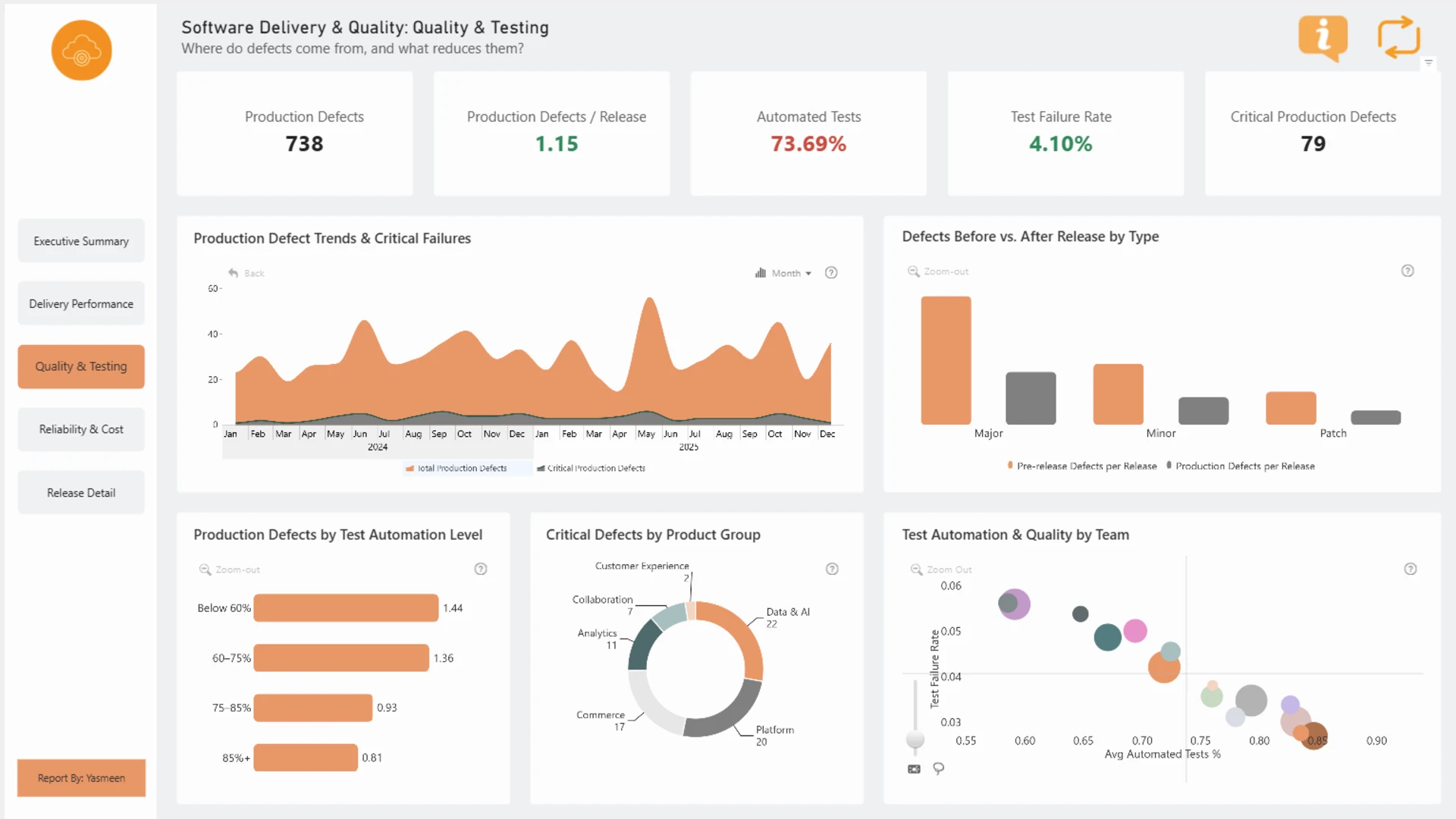1456x819 pixels.
Task: Open the Release Detail page
Action: [x=81, y=493]
